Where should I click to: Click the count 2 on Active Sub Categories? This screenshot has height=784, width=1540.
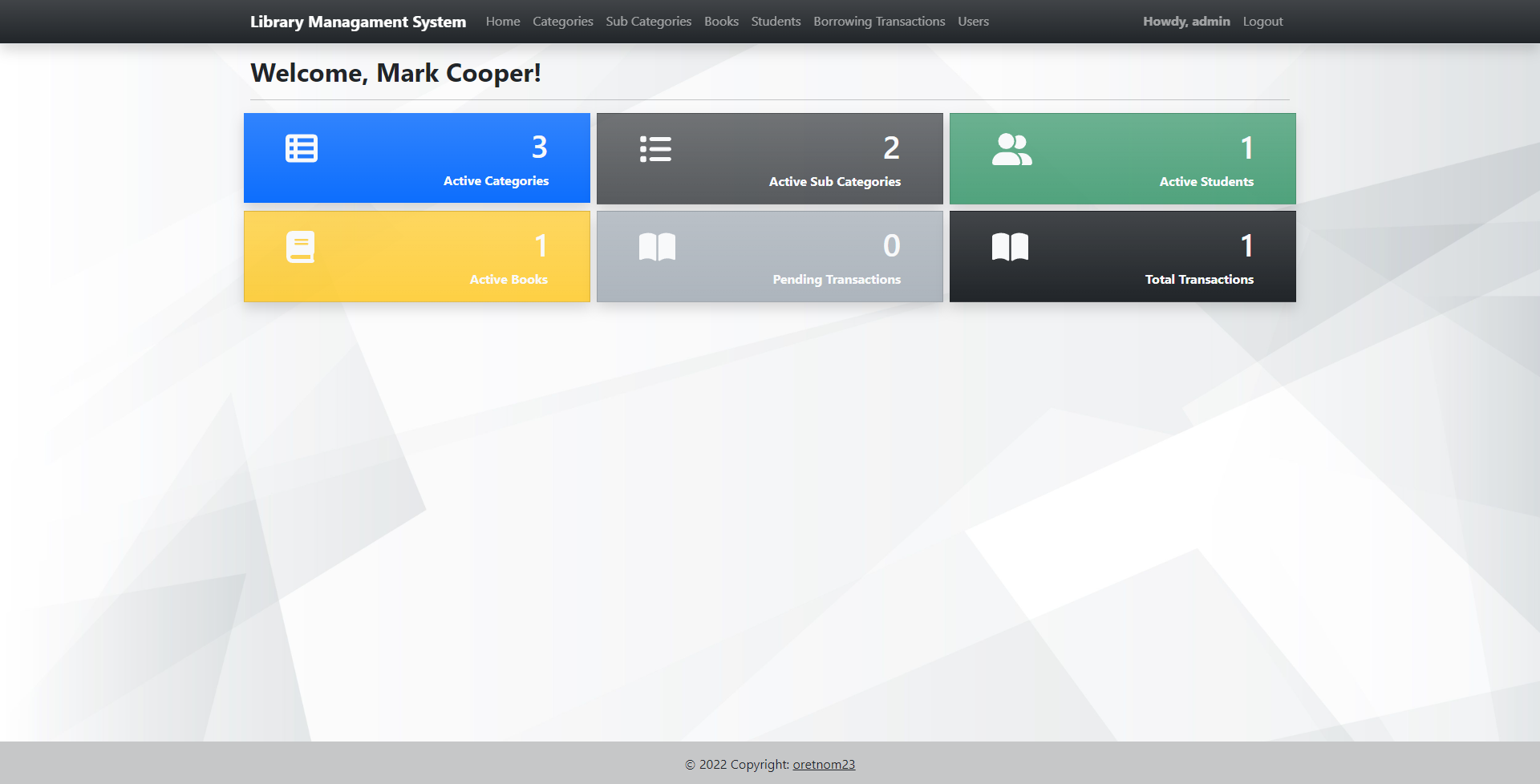coord(891,148)
